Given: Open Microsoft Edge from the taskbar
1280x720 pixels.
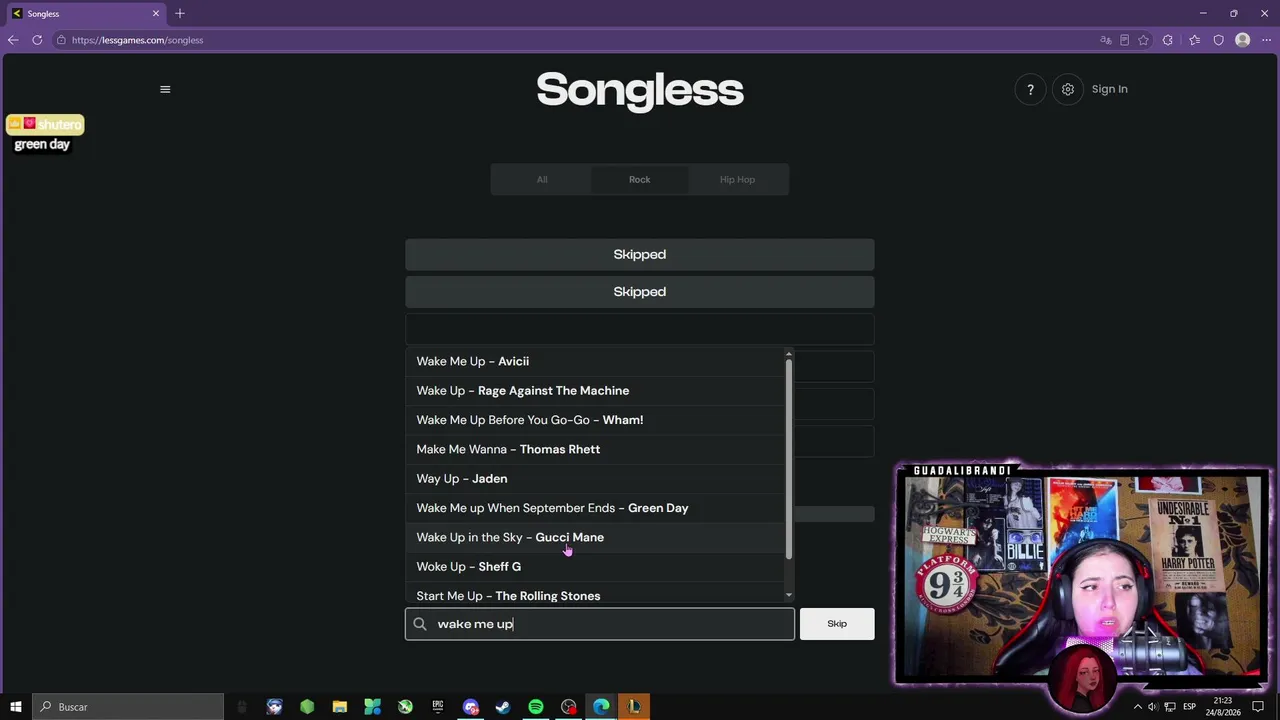Looking at the screenshot, I should click(601, 707).
